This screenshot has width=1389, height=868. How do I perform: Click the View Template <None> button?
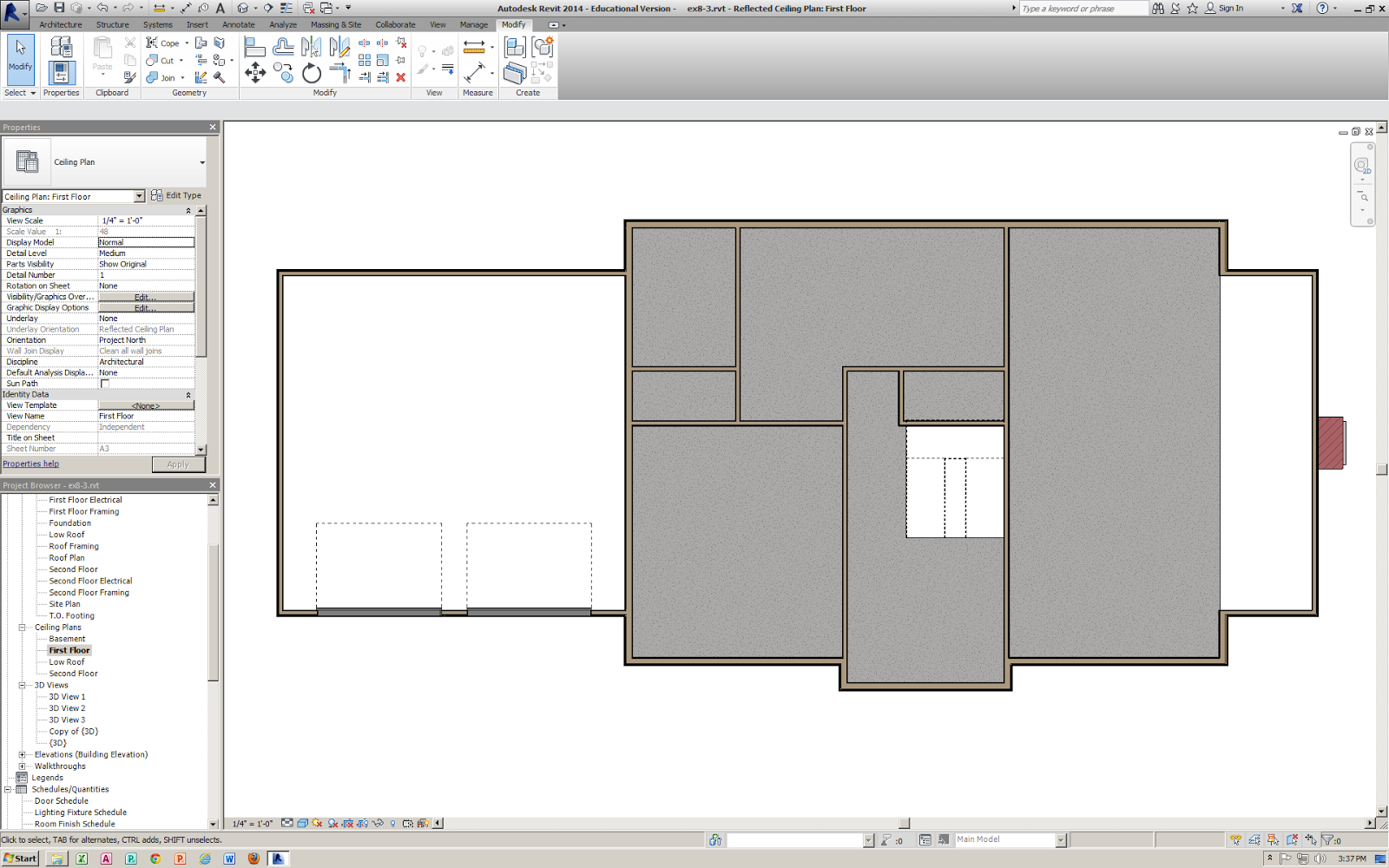[146, 405]
